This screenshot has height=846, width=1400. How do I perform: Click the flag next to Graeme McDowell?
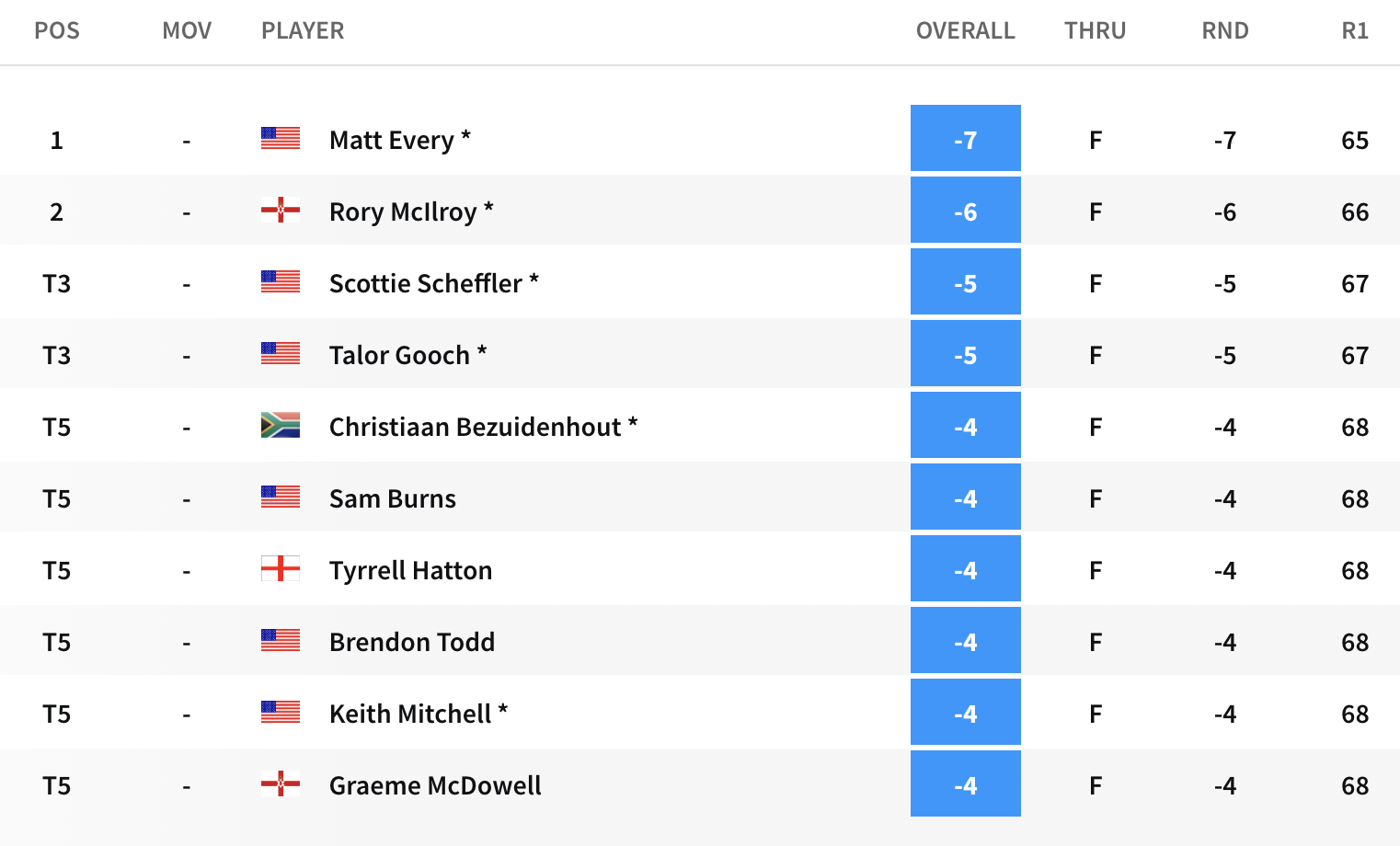(x=281, y=783)
